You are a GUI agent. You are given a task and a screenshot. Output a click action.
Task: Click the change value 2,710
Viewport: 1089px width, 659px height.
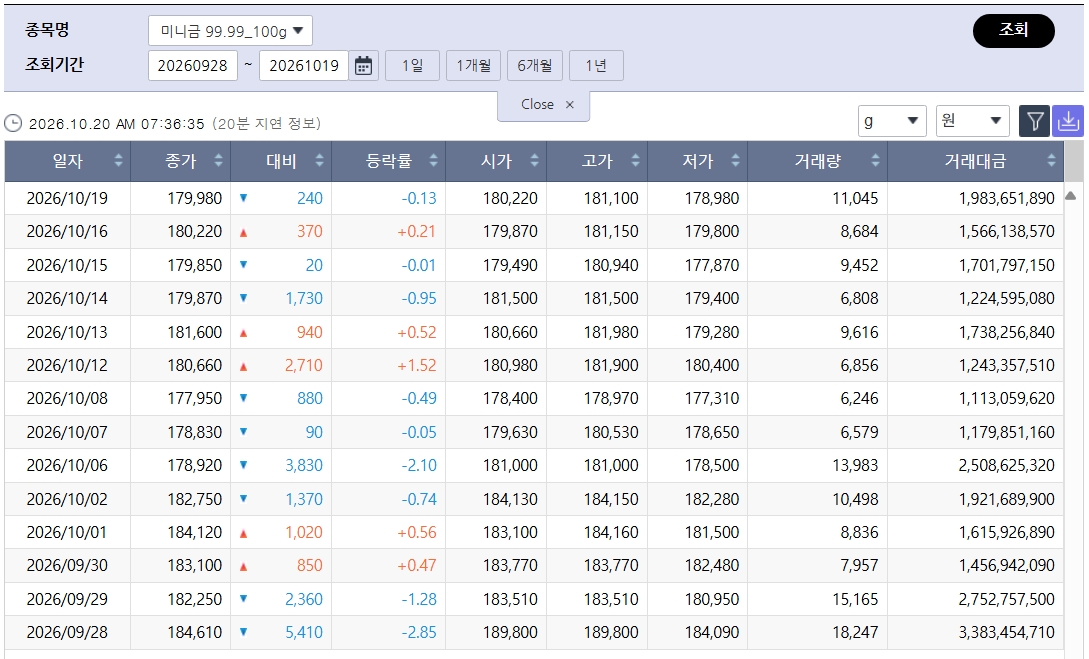pyautogui.click(x=304, y=365)
